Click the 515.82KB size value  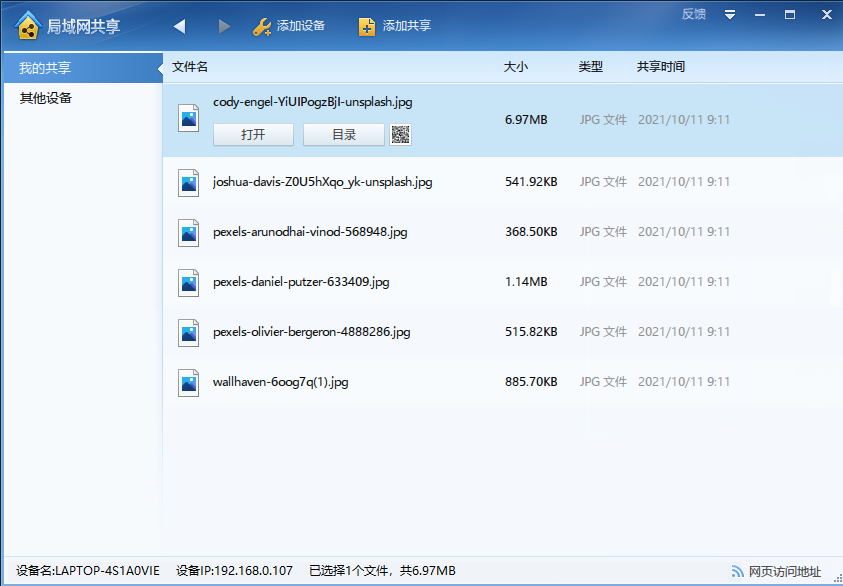coord(531,332)
